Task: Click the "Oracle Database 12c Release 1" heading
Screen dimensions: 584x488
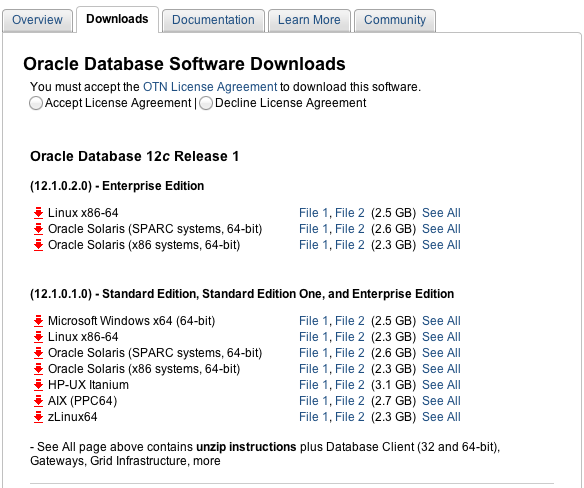Action: coord(134,156)
